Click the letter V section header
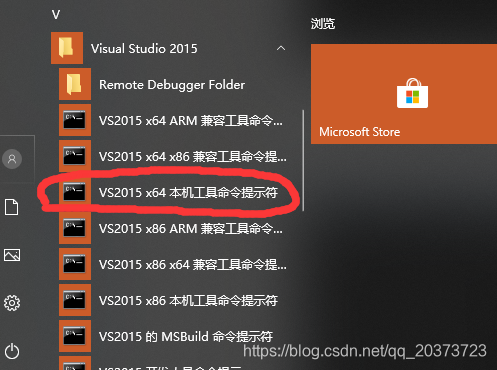The image size is (497, 370). tap(56, 15)
